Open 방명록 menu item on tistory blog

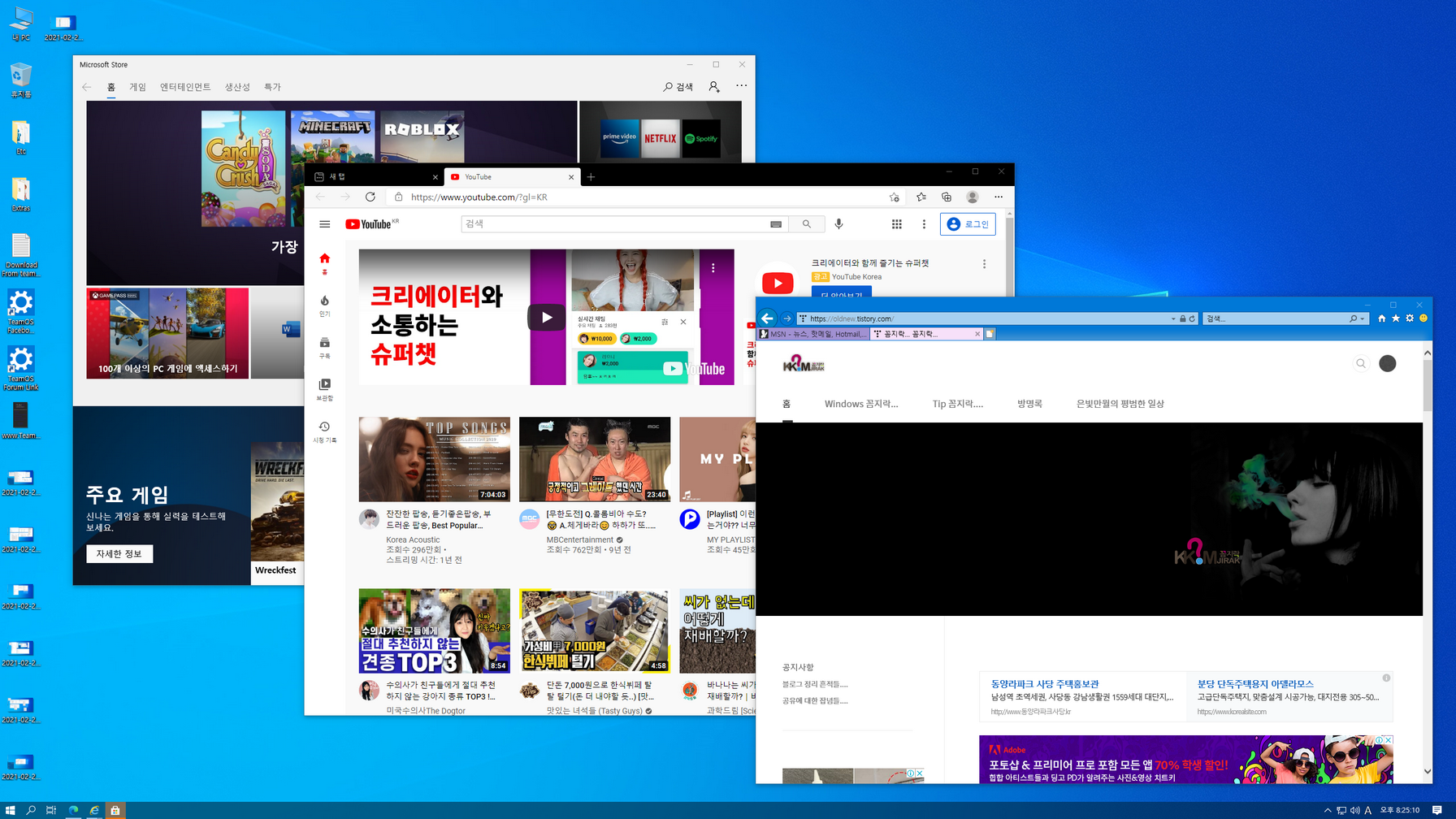1029,404
